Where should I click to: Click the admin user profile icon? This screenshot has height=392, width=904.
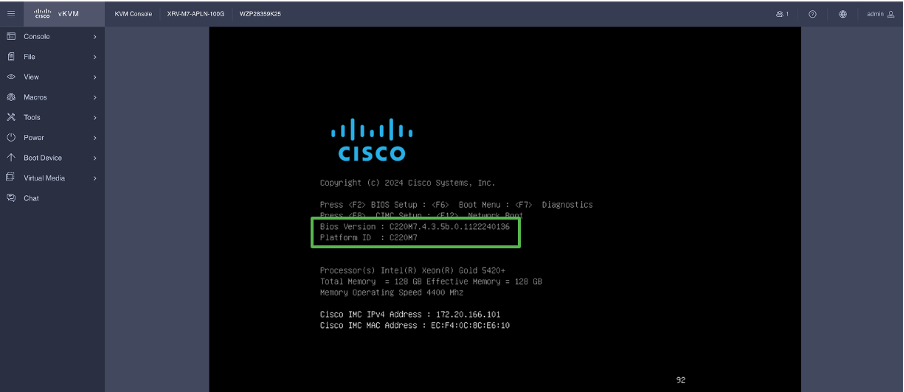pyautogui.click(x=891, y=14)
